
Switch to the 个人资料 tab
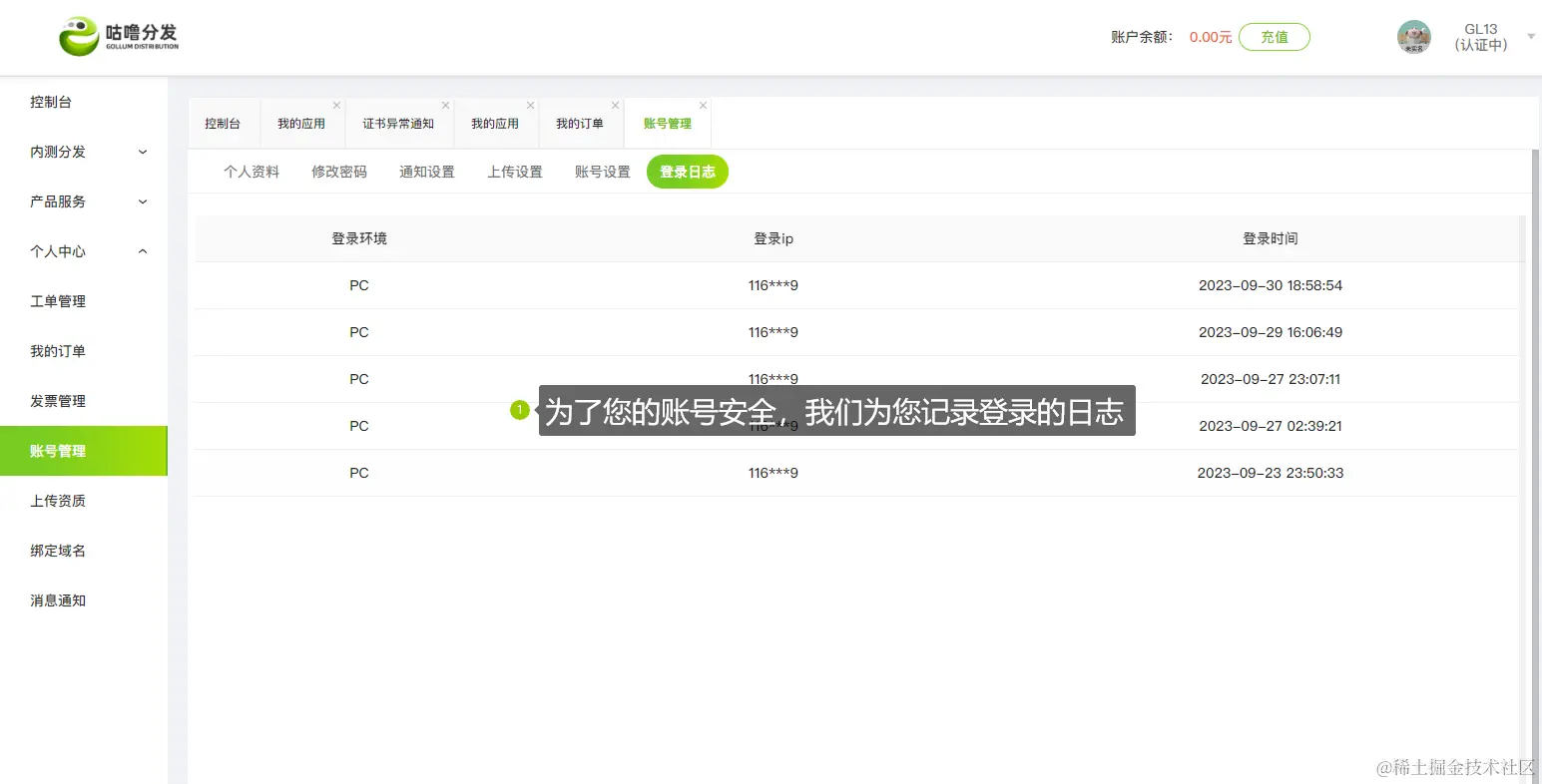[252, 171]
